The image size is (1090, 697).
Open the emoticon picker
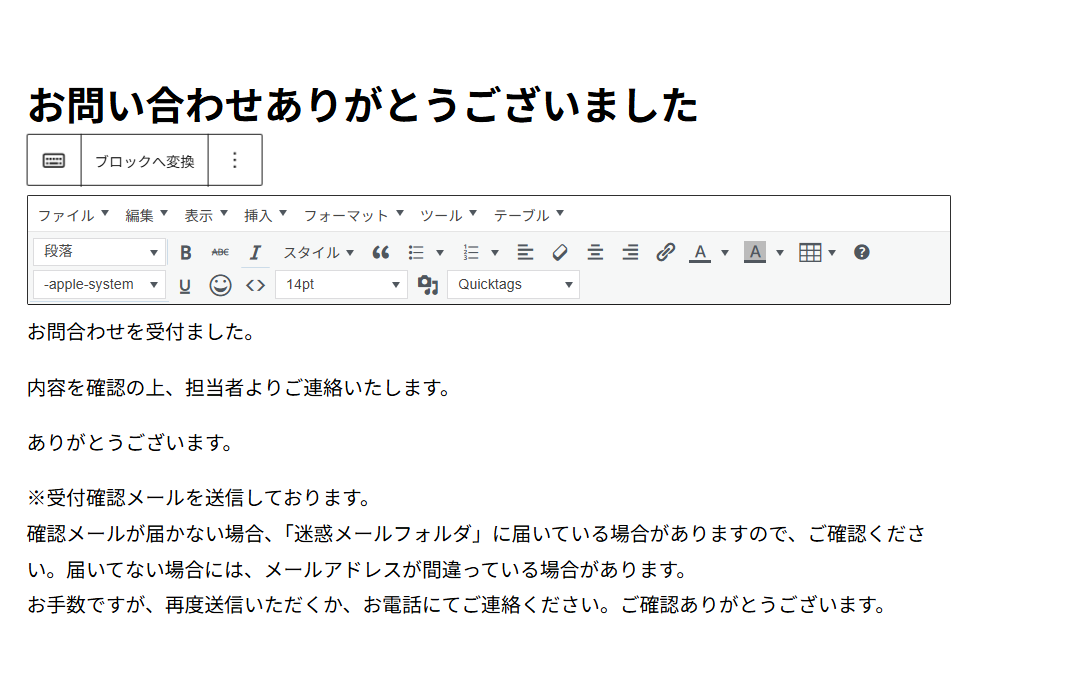pos(220,286)
